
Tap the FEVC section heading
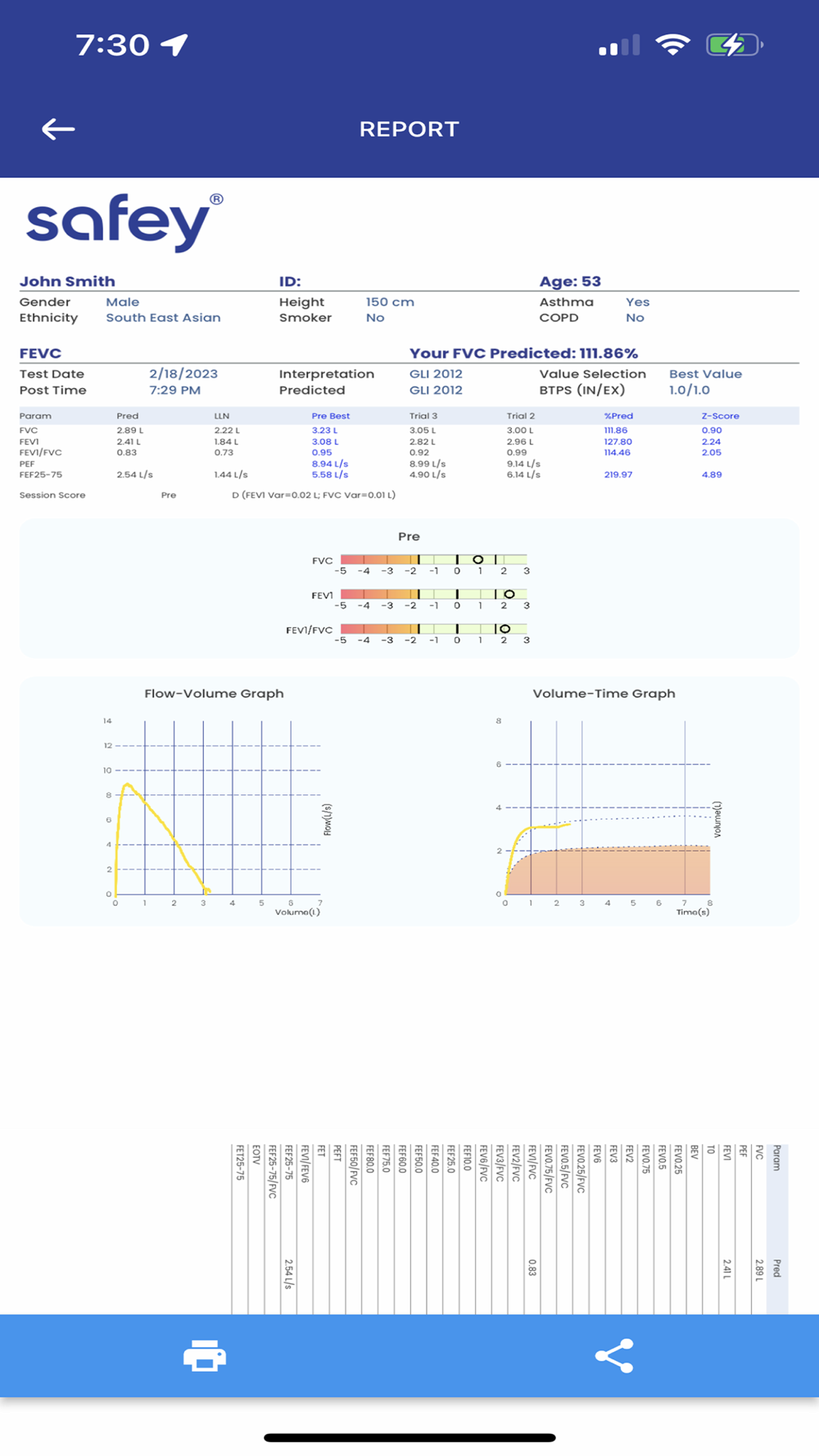tap(40, 353)
